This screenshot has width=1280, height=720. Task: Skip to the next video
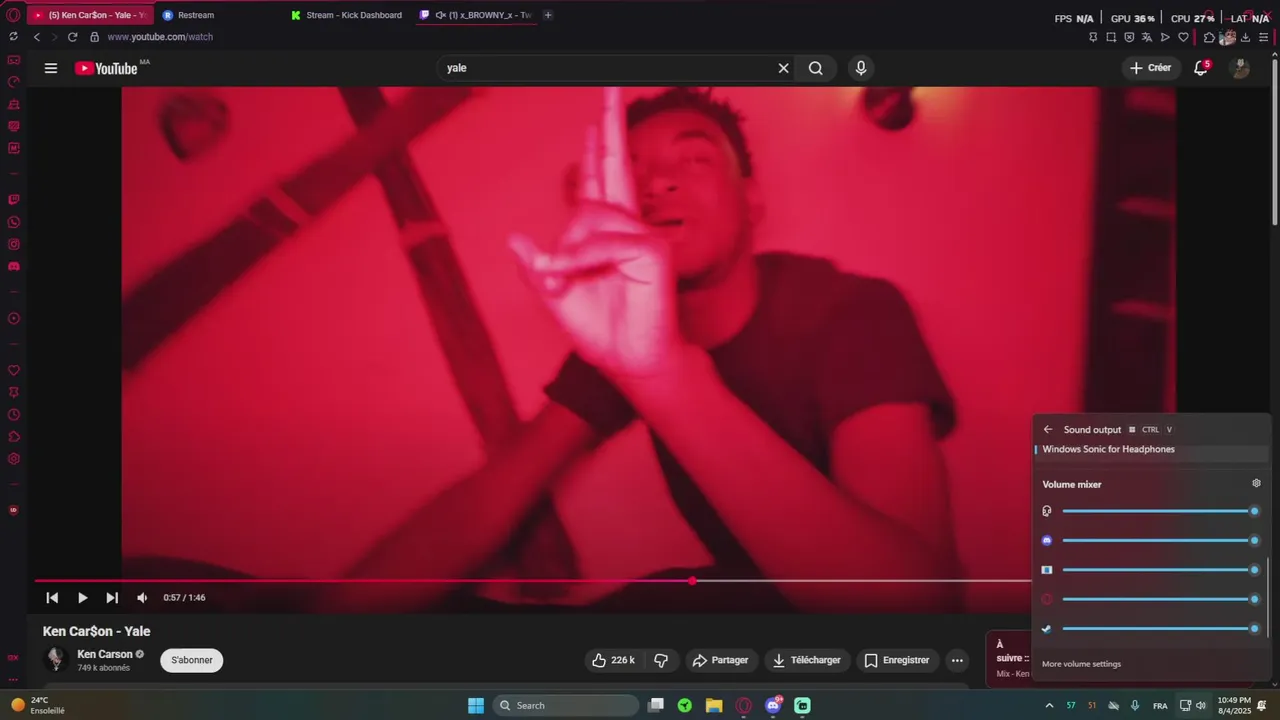112,598
